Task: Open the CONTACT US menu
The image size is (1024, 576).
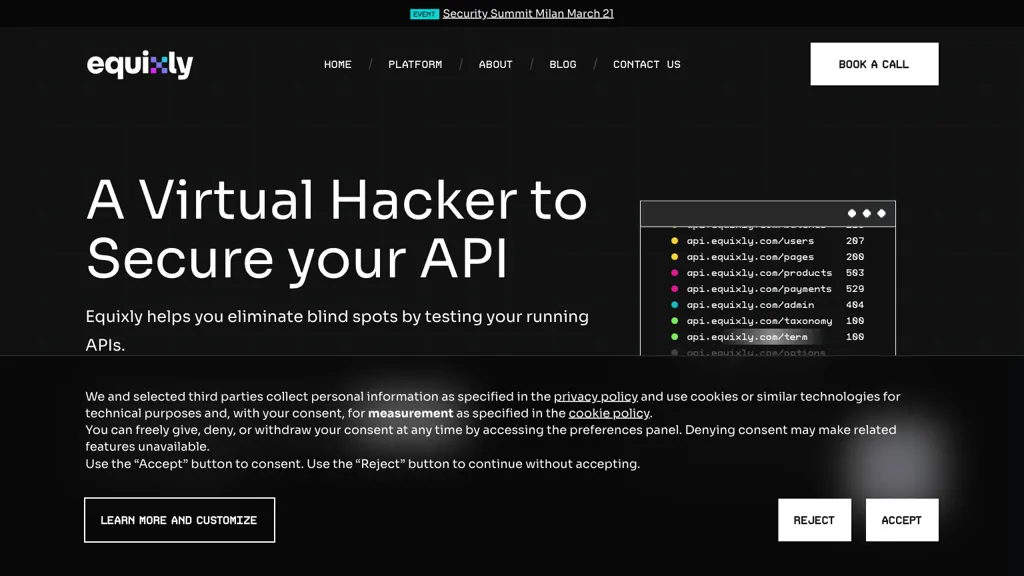Action: point(646,64)
